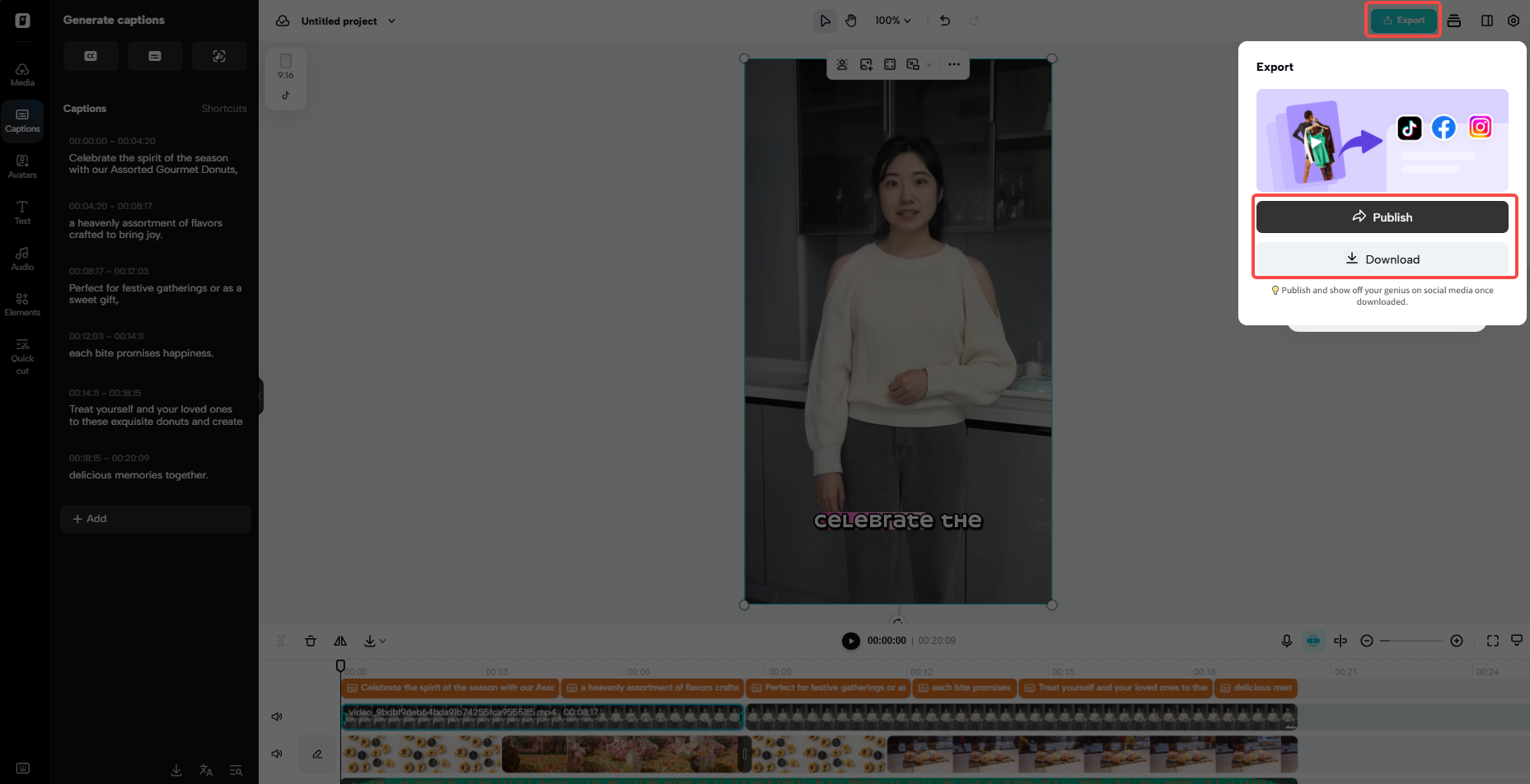Screen dimensions: 1530x784
Task: Select the Audio panel in the sidebar
Action: [x=22, y=257]
